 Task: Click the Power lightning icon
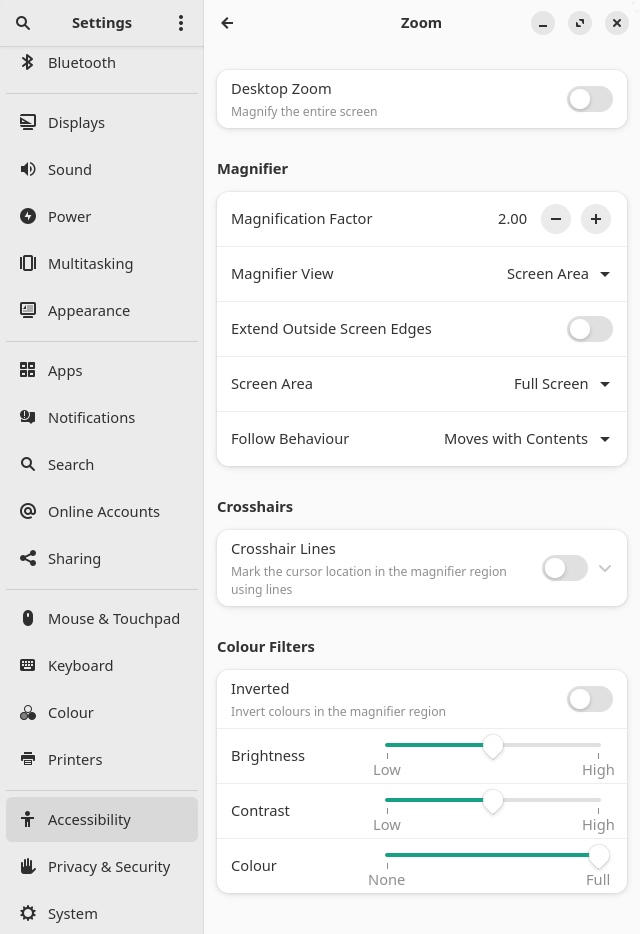(x=27, y=216)
